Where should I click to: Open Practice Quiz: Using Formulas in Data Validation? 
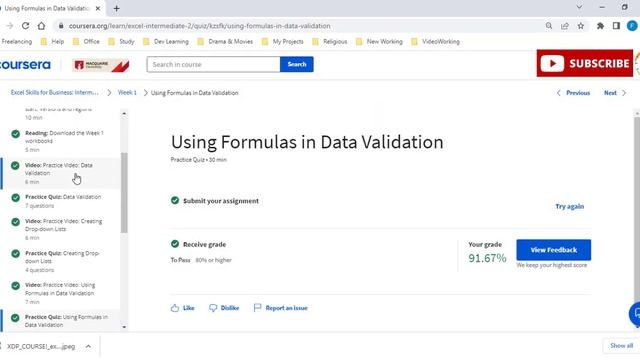(x=60, y=321)
